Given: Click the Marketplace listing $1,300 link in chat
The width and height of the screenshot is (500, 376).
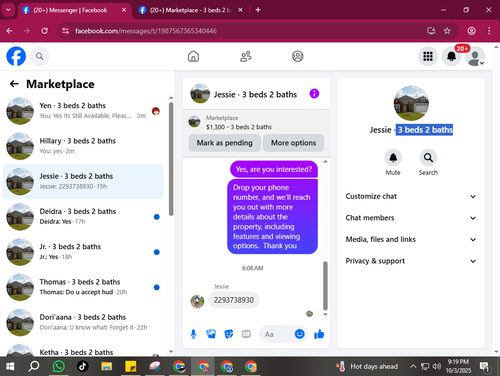Looking at the screenshot, I should tap(239, 127).
